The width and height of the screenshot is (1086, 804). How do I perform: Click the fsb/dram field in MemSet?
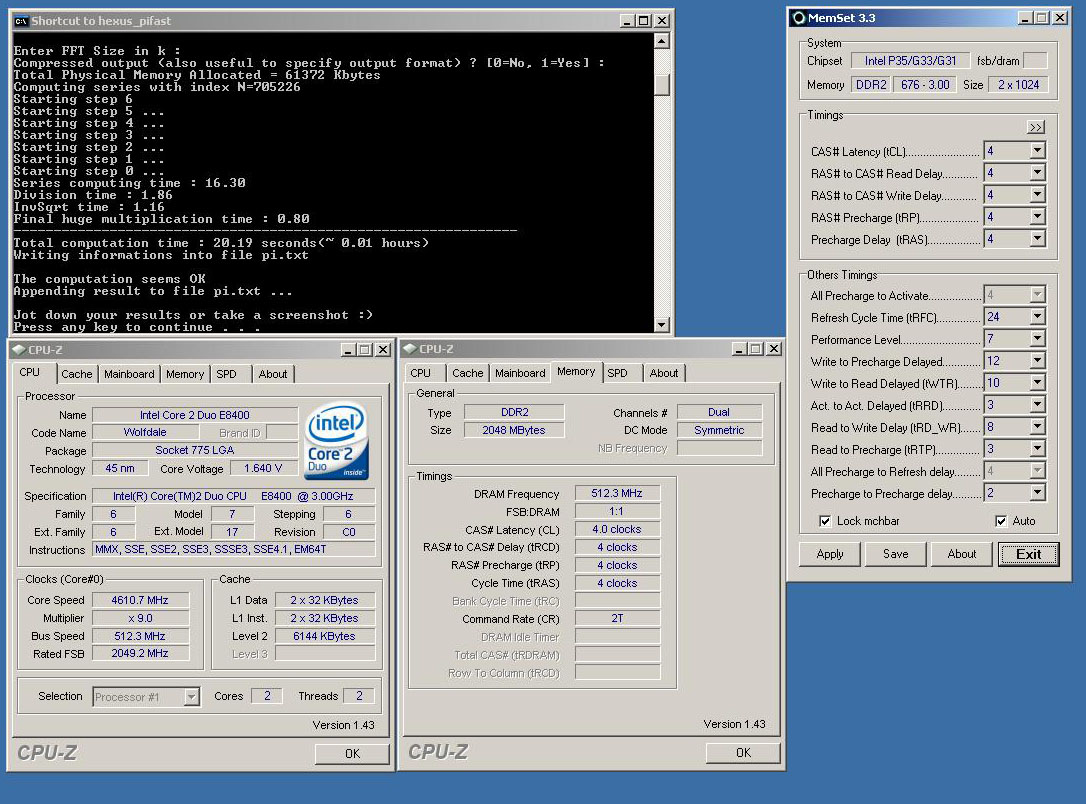coord(1035,61)
